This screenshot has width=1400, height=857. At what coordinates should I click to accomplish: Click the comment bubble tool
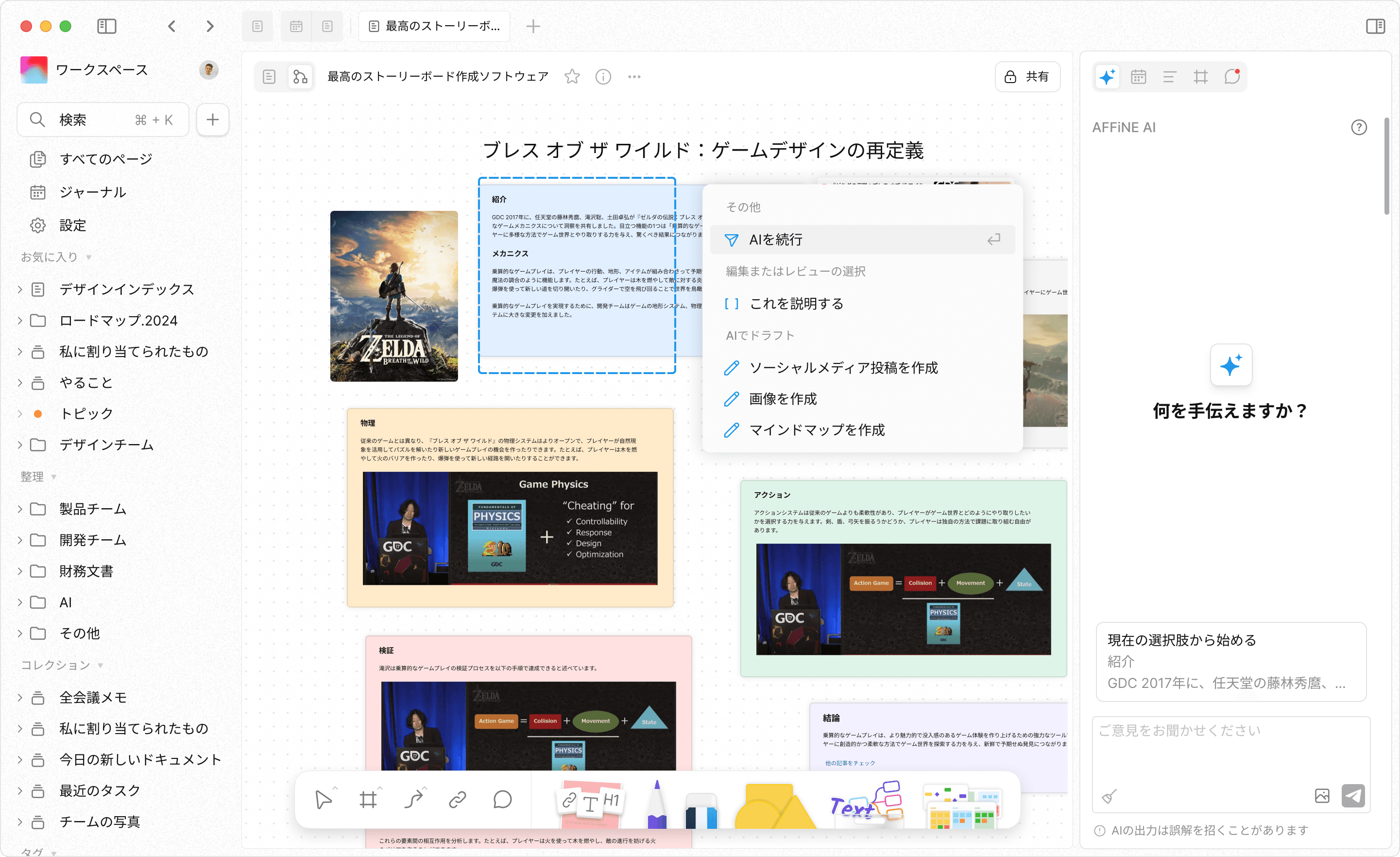pyautogui.click(x=502, y=800)
